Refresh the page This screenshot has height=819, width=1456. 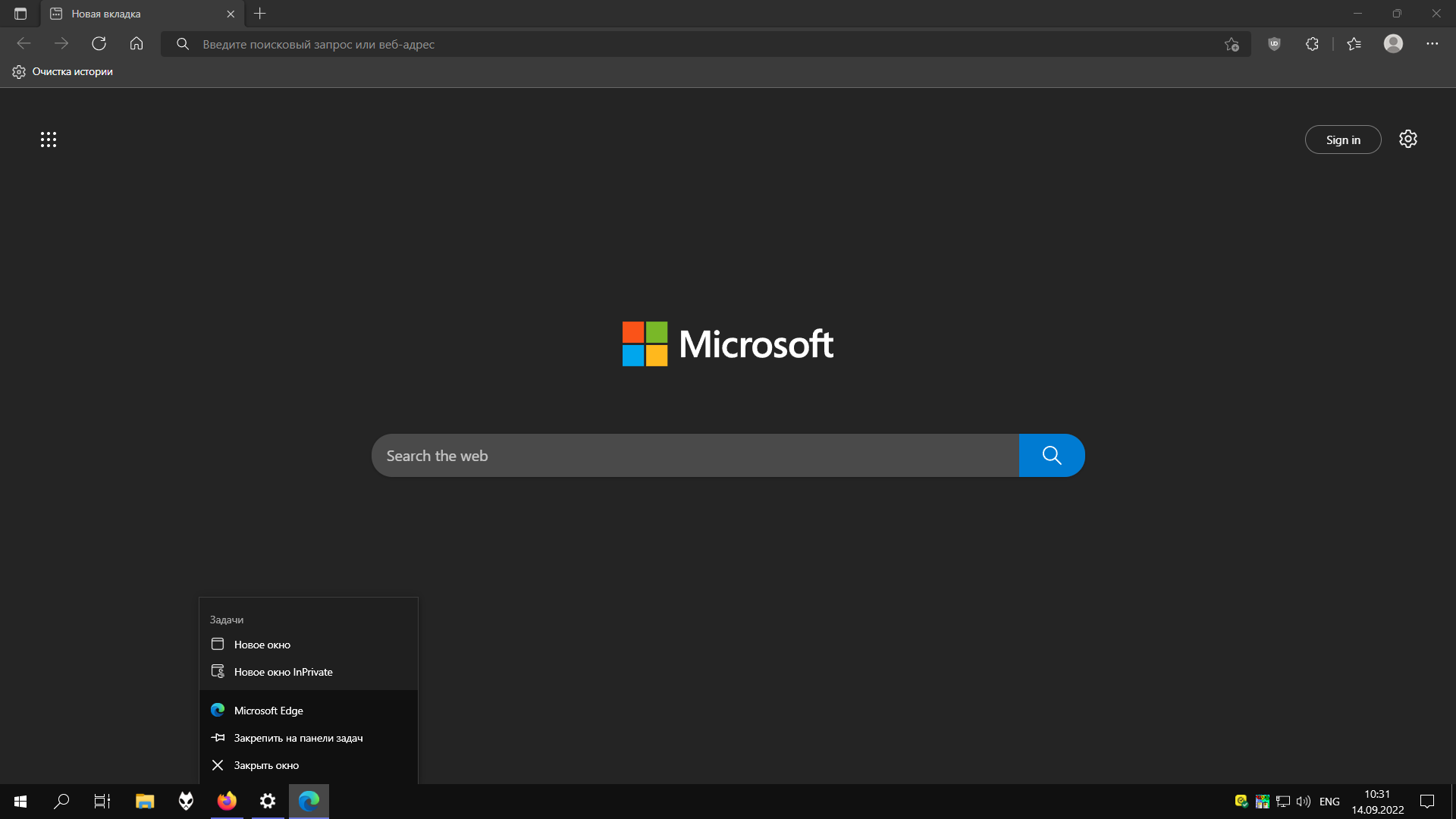(99, 44)
